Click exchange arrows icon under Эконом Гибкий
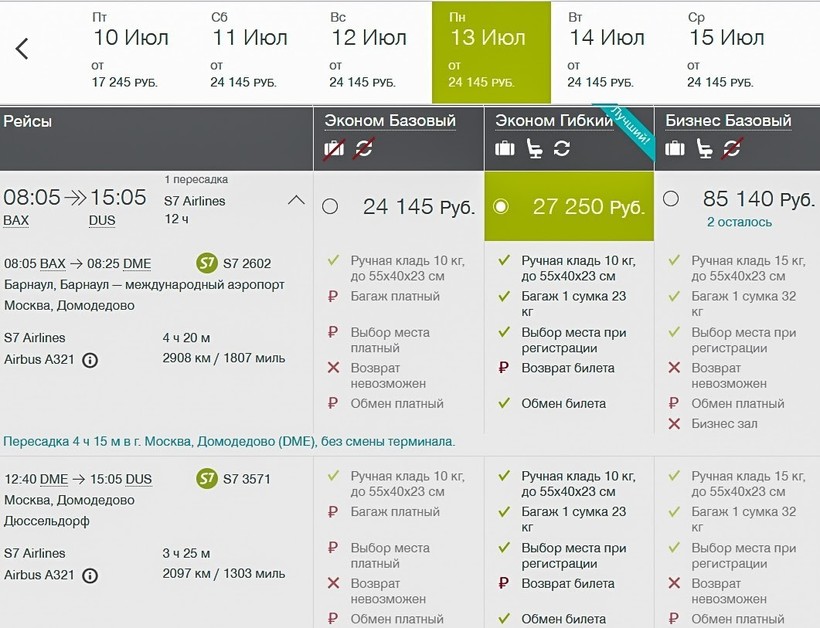This screenshot has height=628, width=820. click(562, 149)
